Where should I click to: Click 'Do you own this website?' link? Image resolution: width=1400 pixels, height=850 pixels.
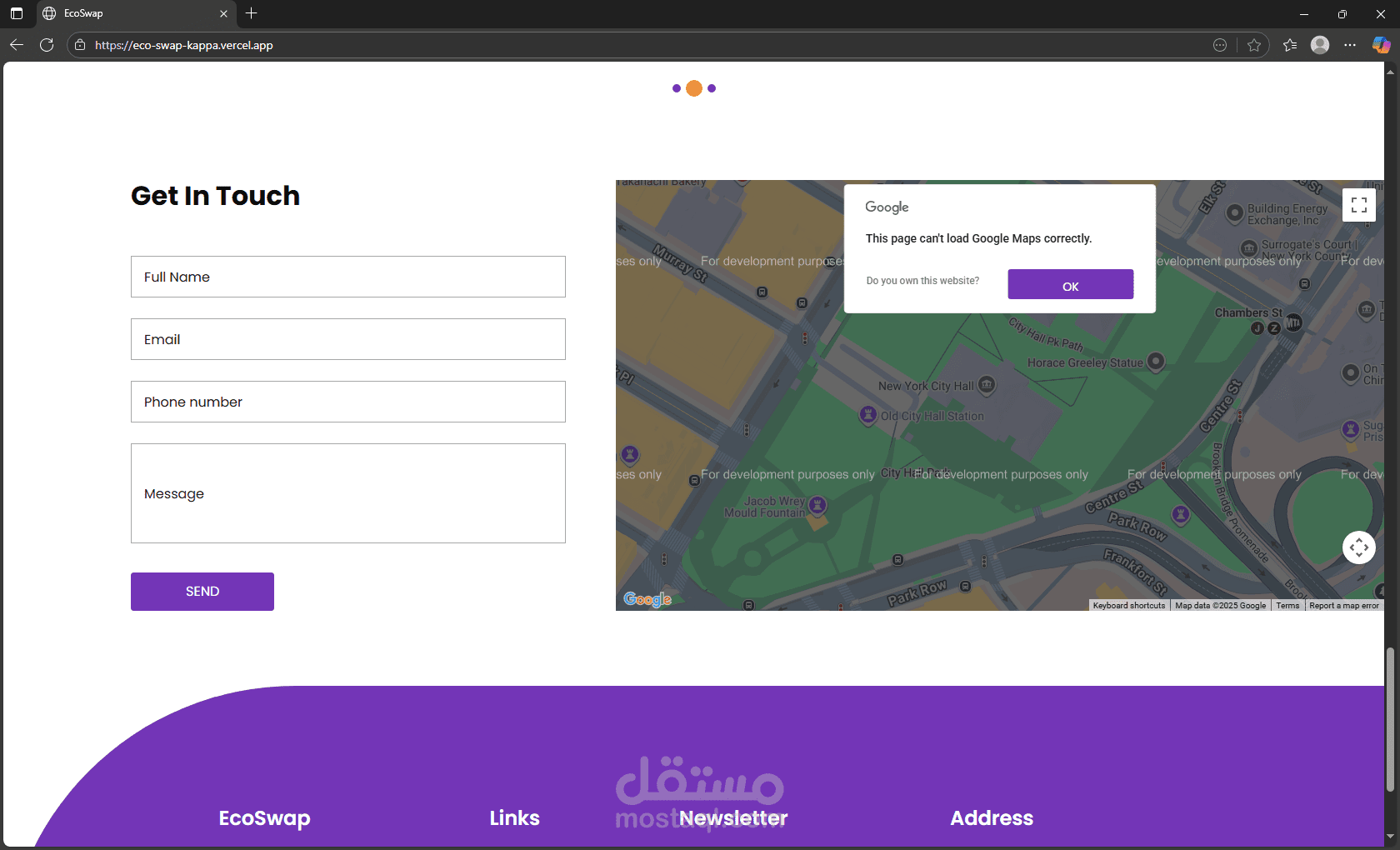[922, 281]
